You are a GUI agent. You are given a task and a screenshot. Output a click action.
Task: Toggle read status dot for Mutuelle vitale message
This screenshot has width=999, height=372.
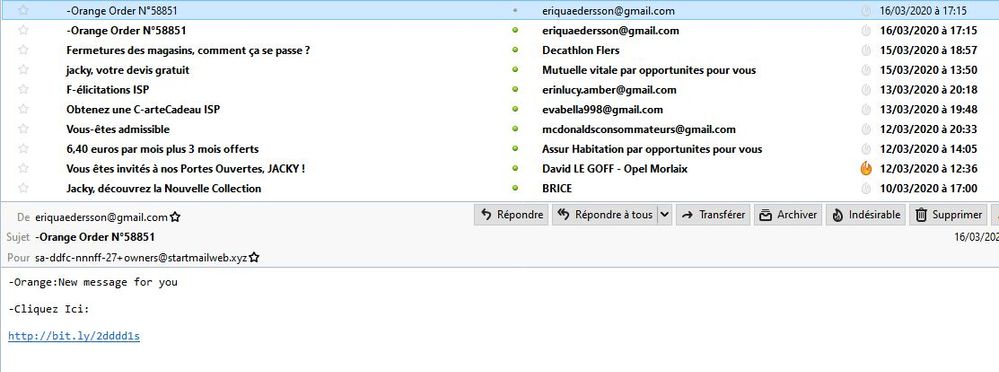515,70
